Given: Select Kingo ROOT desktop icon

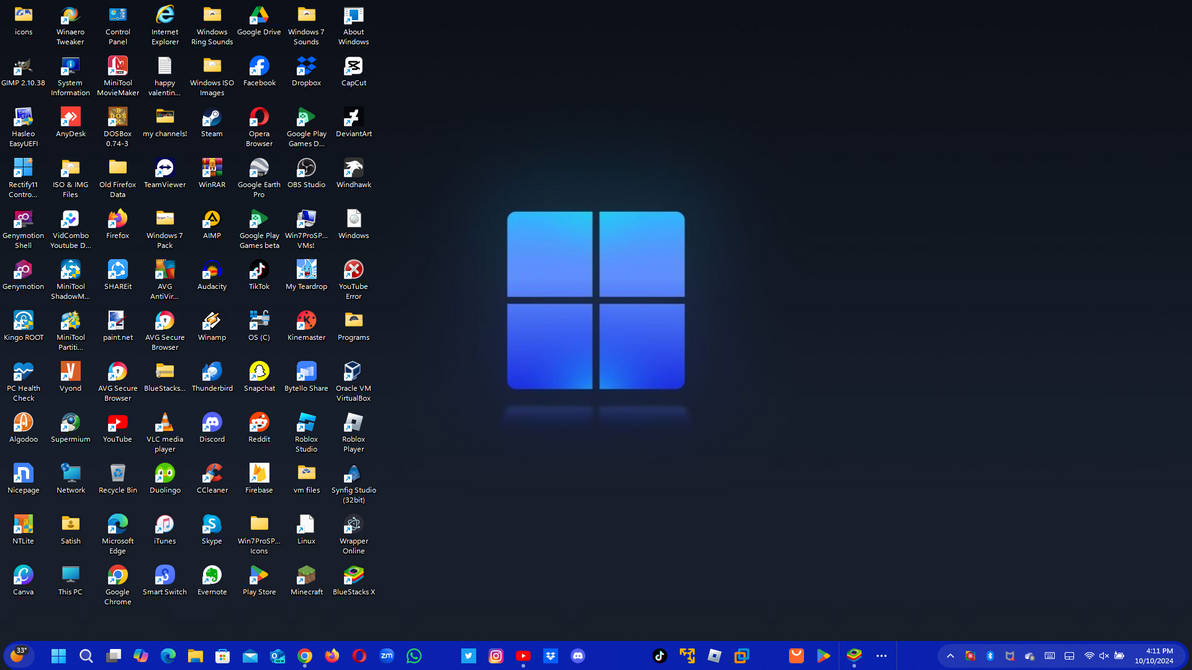Looking at the screenshot, I should (x=23, y=326).
